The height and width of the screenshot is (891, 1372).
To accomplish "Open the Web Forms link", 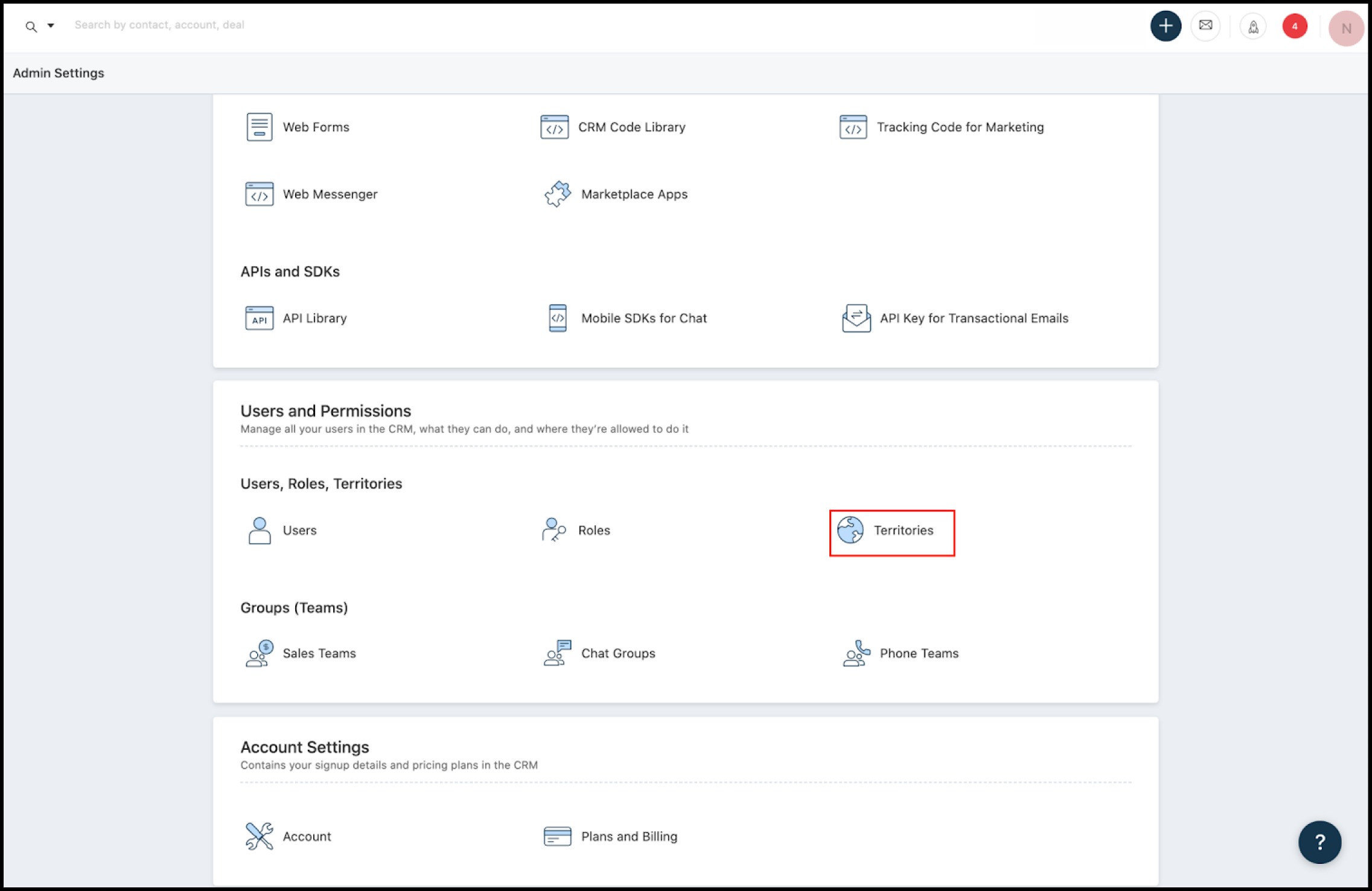I will (x=316, y=127).
